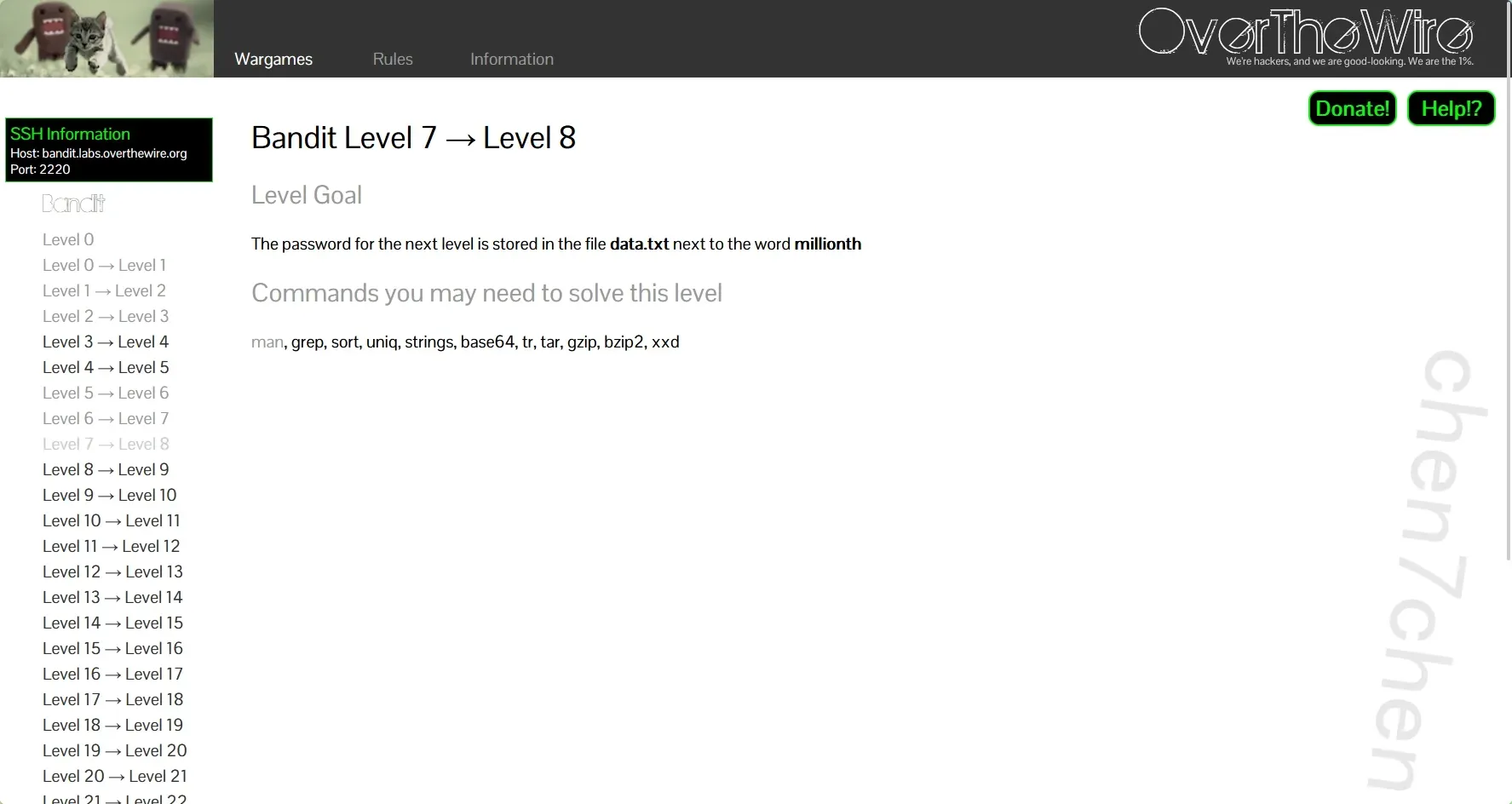Click the xxd command link
The width and height of the screenshot is (1512, 804).
pyautogui.click(x=665, y=342)
